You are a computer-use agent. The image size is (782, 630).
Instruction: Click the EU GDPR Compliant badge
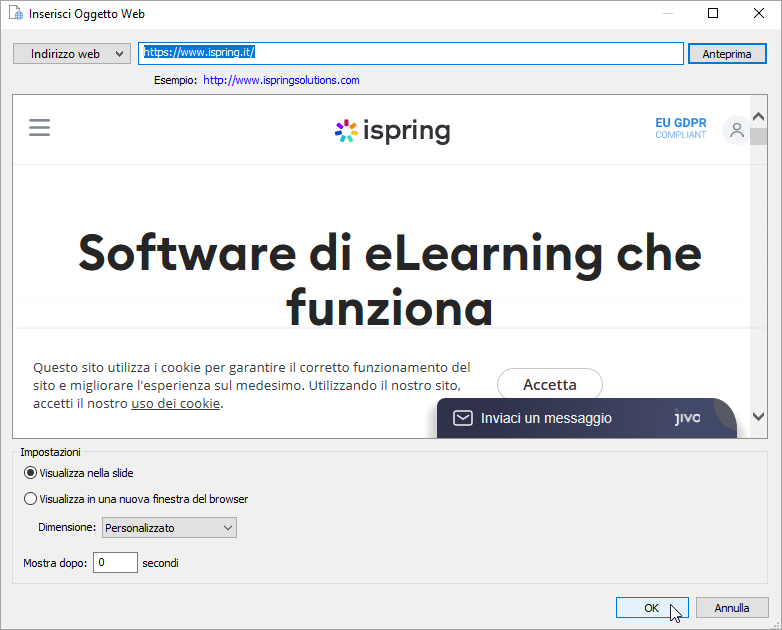coord(680,128)
